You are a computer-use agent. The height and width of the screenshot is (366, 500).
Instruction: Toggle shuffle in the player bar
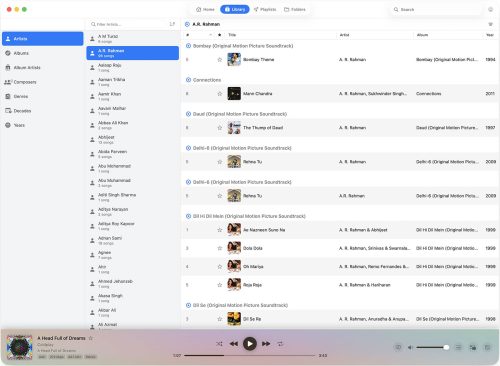(x=219, y=344)
